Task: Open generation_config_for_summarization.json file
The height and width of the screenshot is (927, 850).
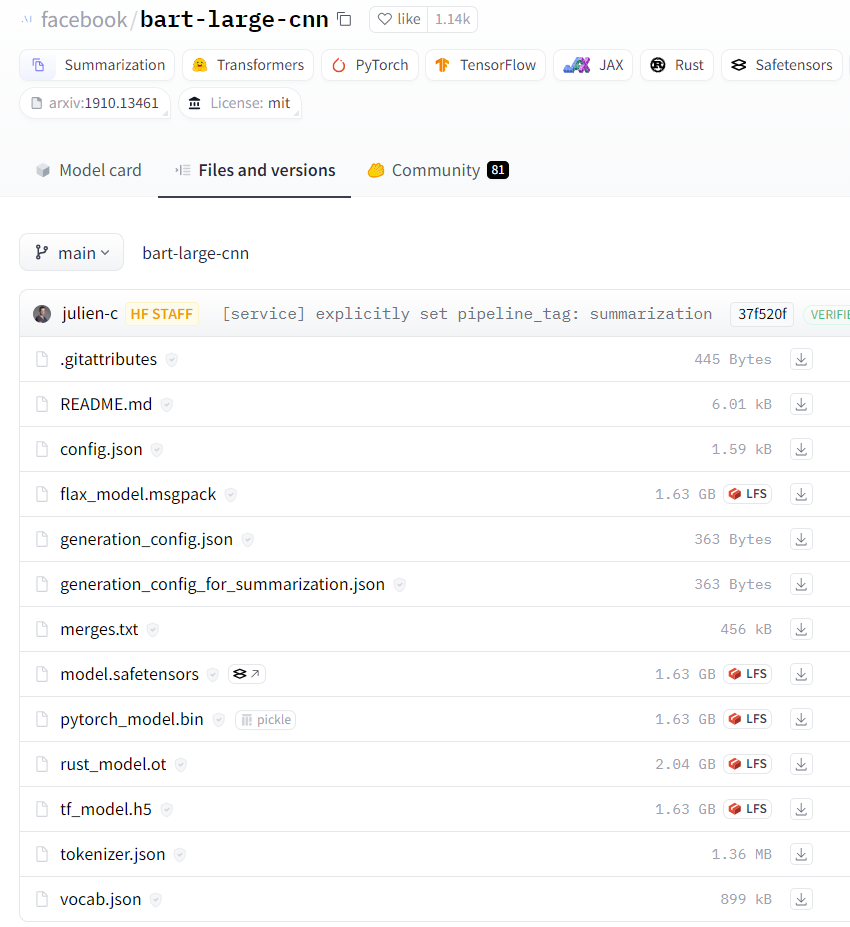Action: point(222,584)
